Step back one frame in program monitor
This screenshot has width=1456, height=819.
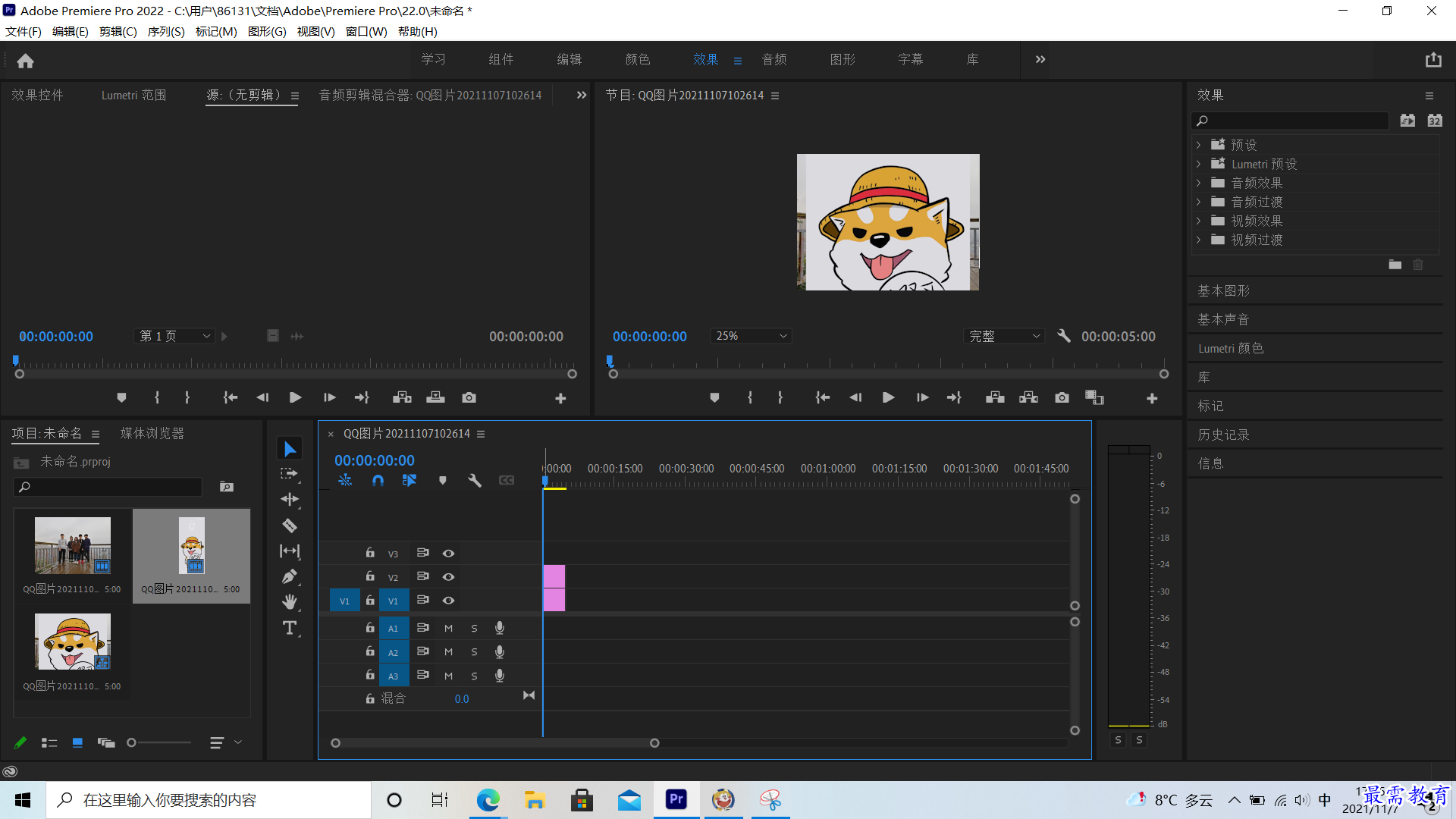click(x=855, y=397)
